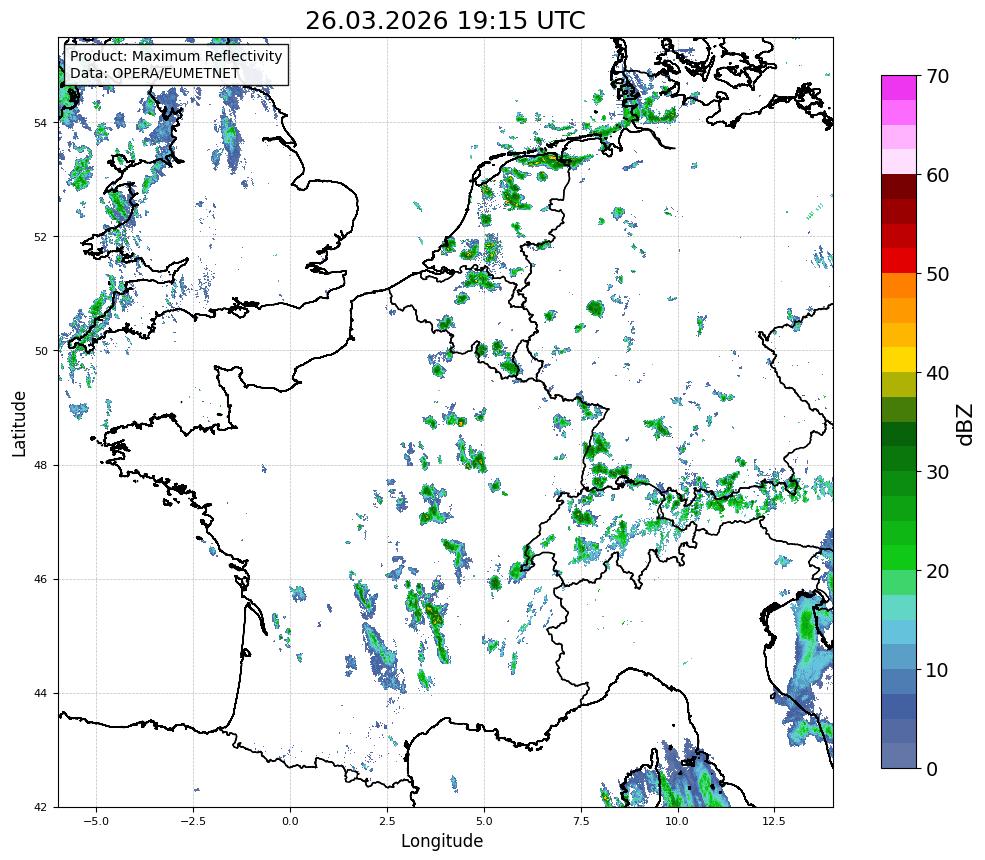This screenshot has width=985, height=860.
Task: Click the colorbar tick label 40
Action: click(x=937, y=373)
